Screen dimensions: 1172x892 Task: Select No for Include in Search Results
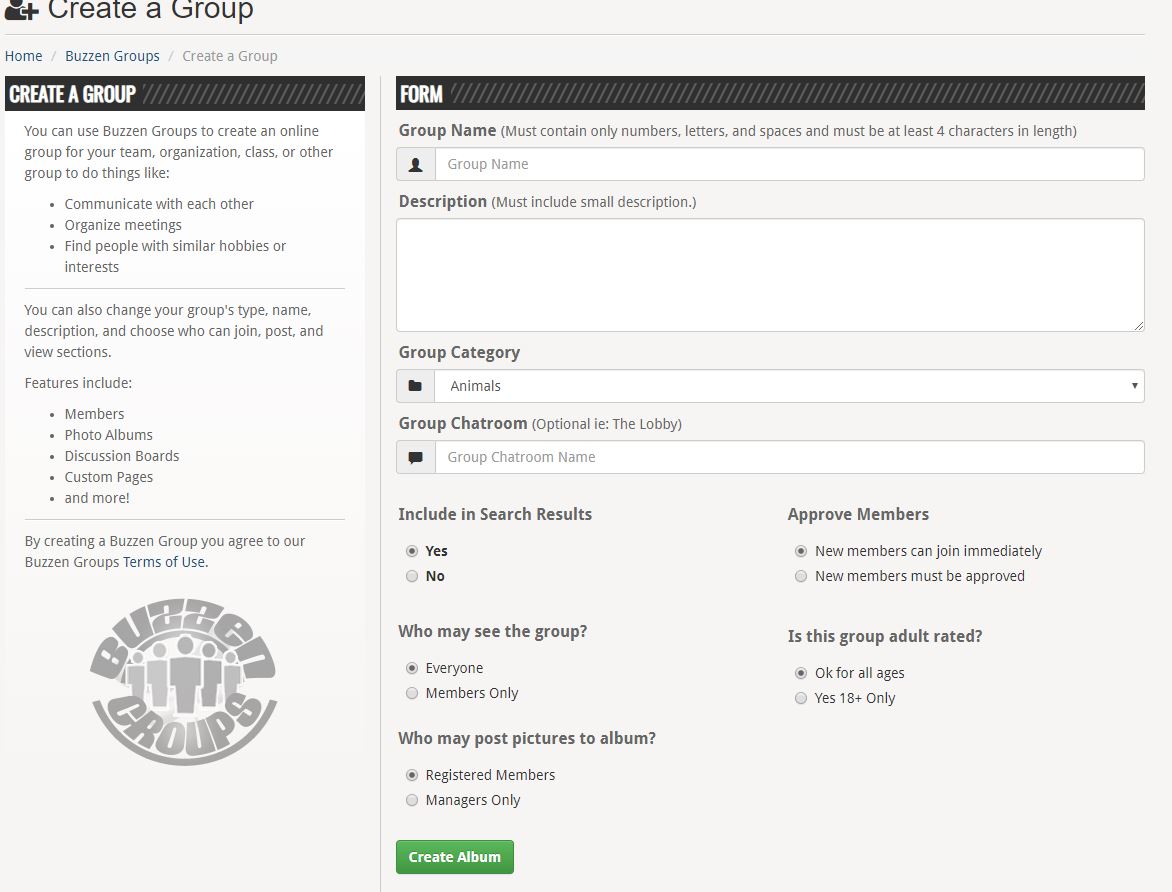(x=412, y=576)
